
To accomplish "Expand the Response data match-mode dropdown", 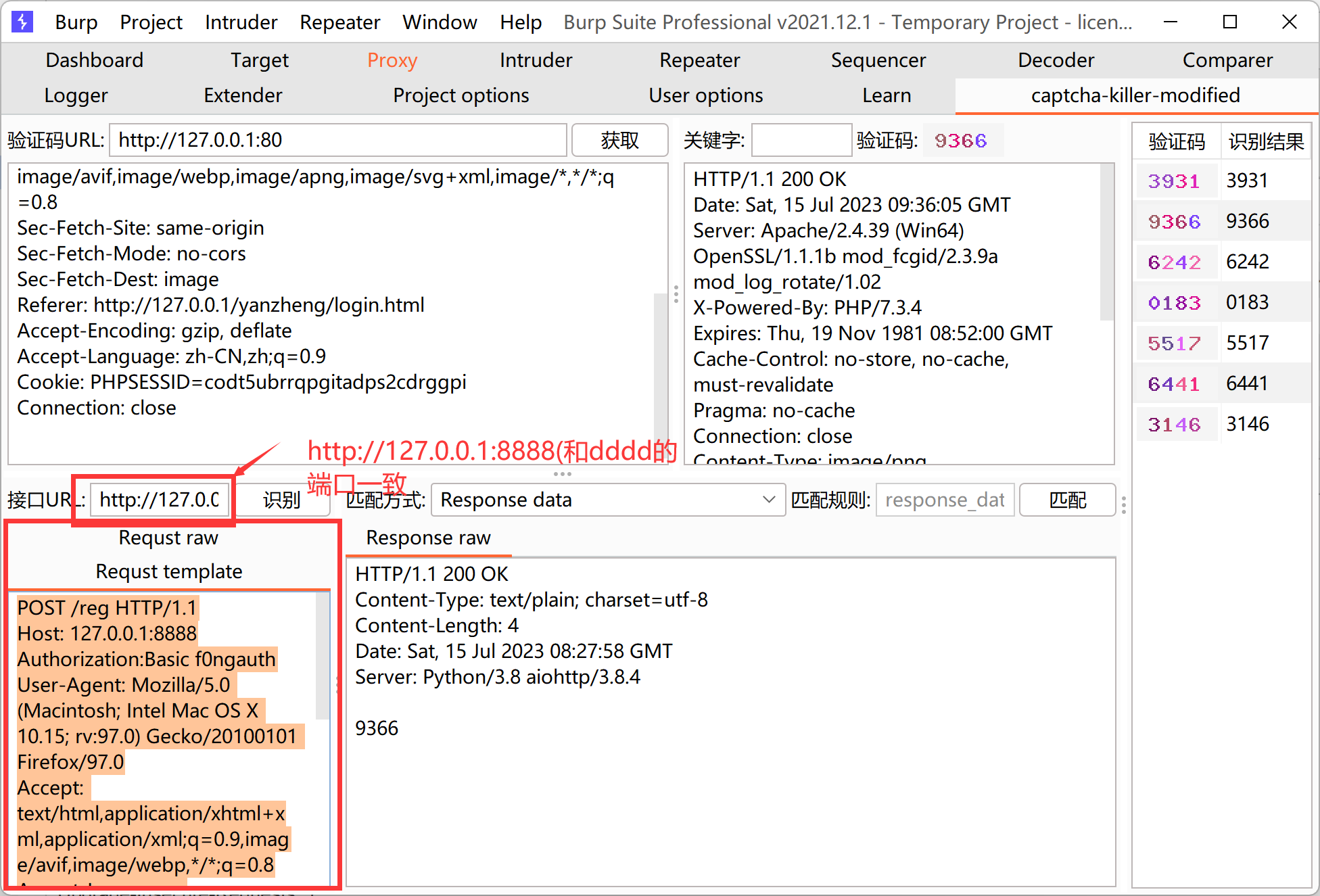I will pos(768,500).
